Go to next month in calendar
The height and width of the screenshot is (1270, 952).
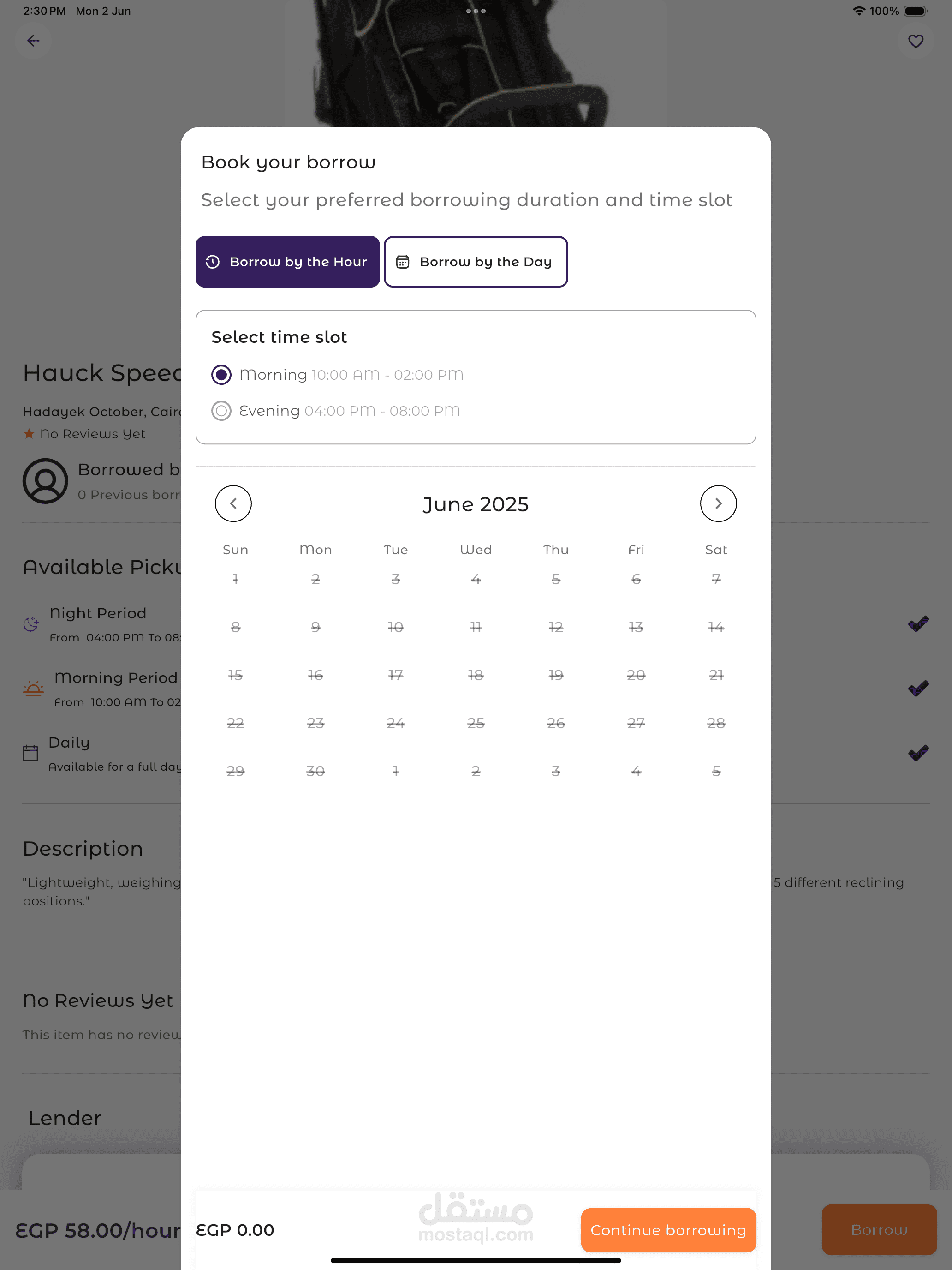pyautogui.click(x=718, y=503)
